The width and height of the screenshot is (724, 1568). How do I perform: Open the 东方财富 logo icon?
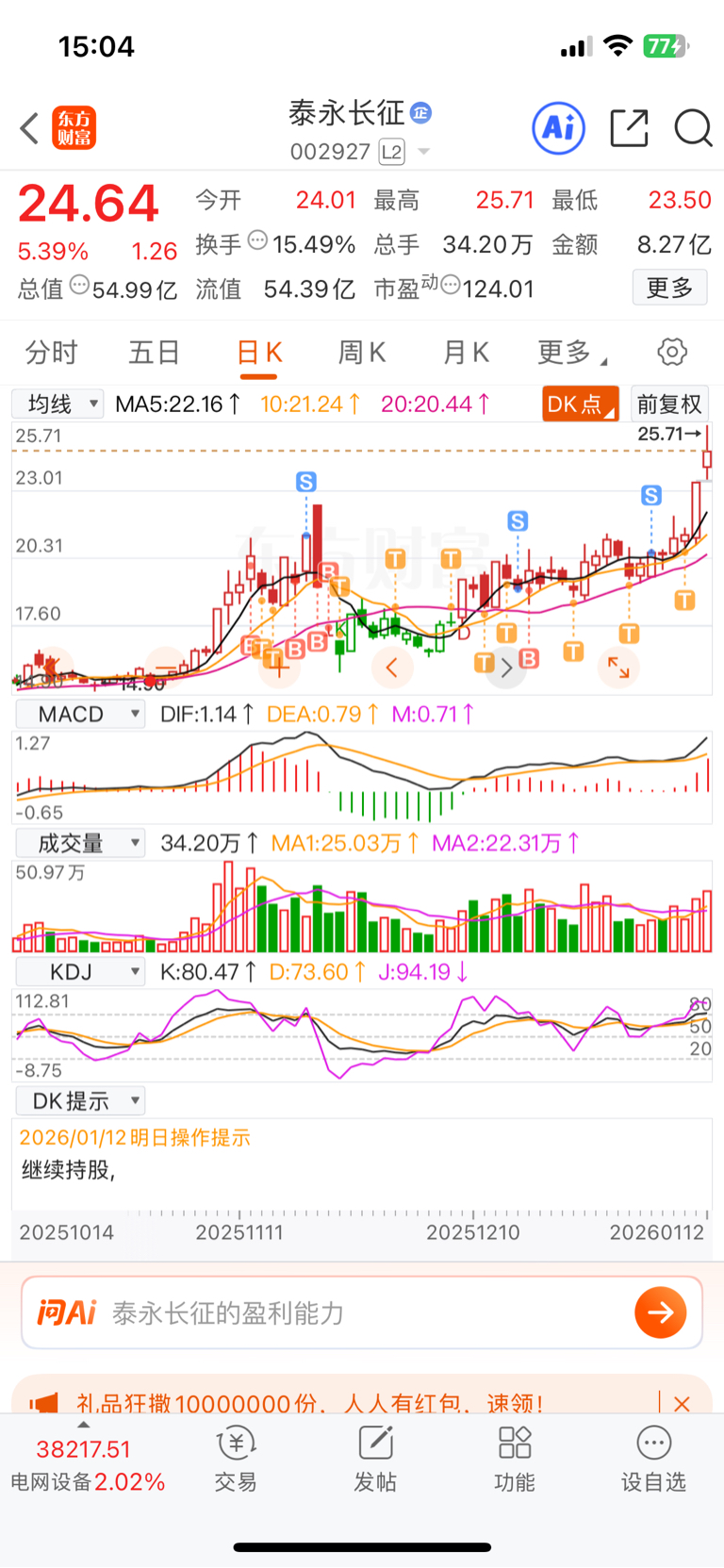tap(74, 128)
